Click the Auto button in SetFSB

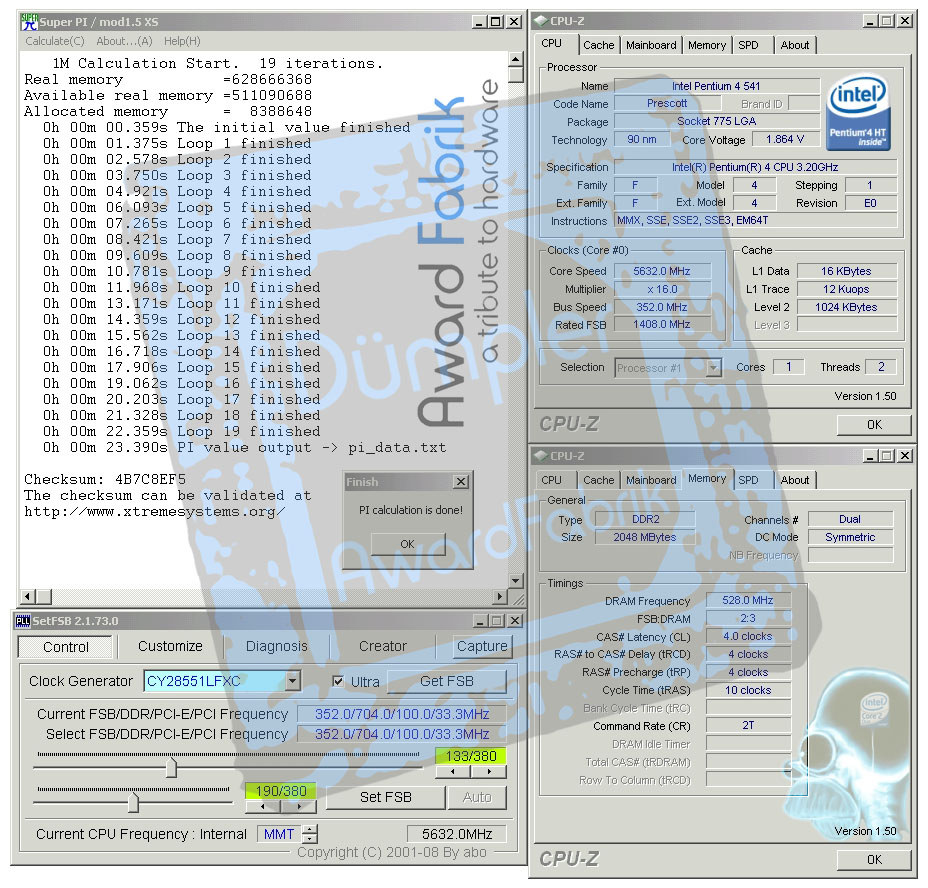coord(477,797)
